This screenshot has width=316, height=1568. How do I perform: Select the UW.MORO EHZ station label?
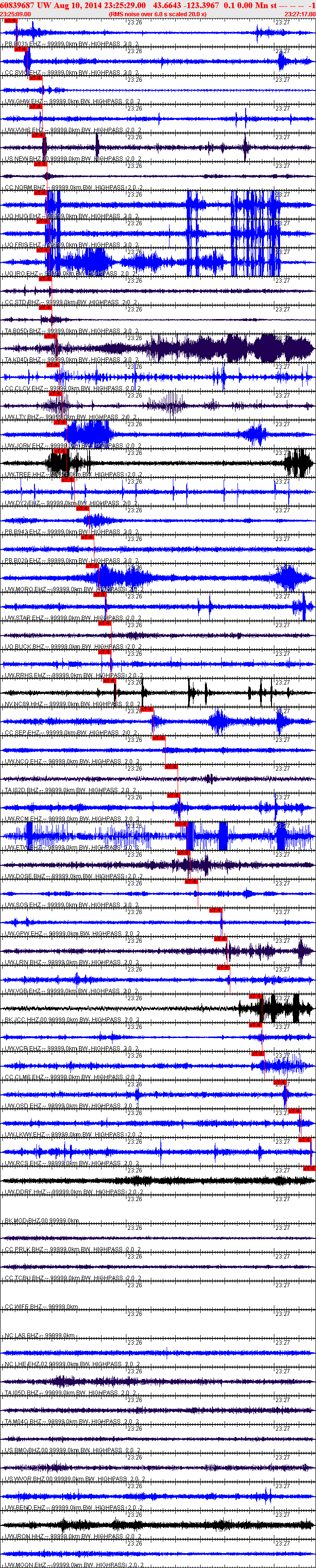pos(74,589)
